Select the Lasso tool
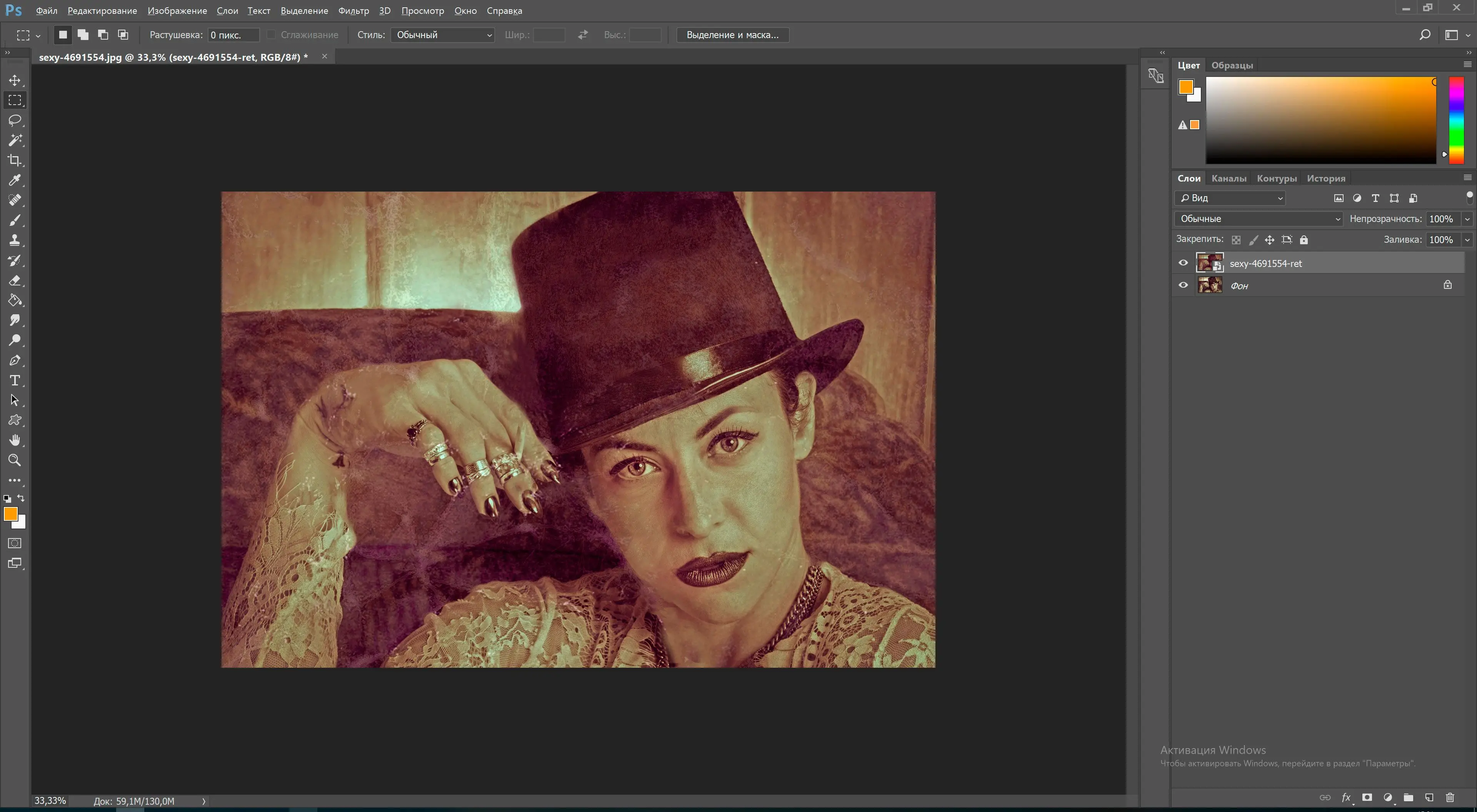This screenshot has width=1477, height=812. (x=15, y=120)
